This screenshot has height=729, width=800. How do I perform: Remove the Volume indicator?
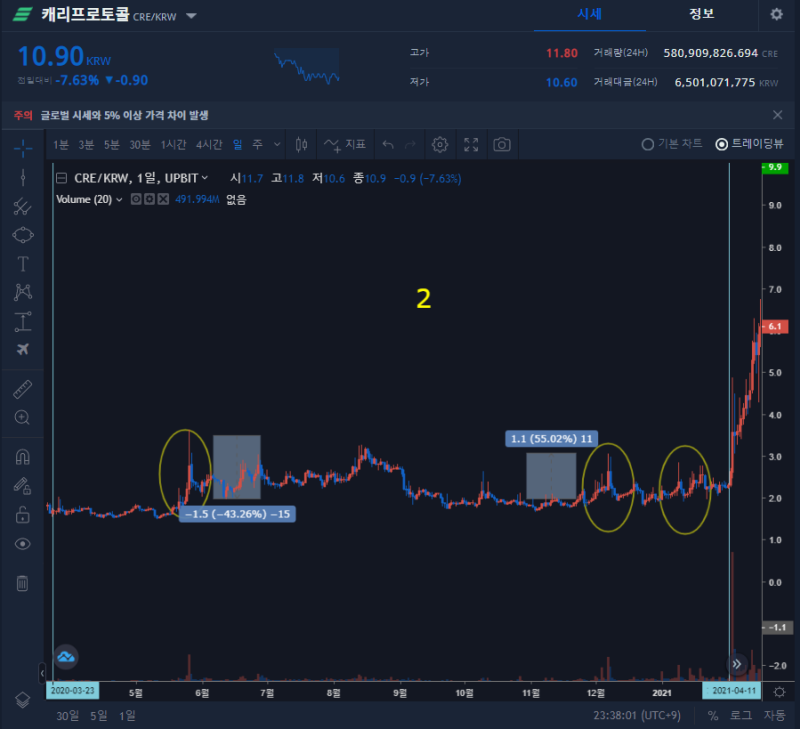point(163,199)
